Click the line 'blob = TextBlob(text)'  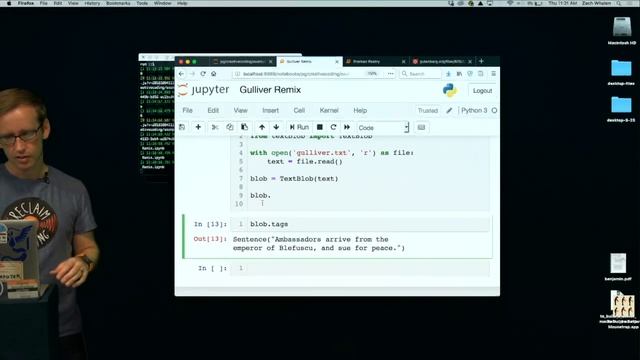click(x=294, y=179)
